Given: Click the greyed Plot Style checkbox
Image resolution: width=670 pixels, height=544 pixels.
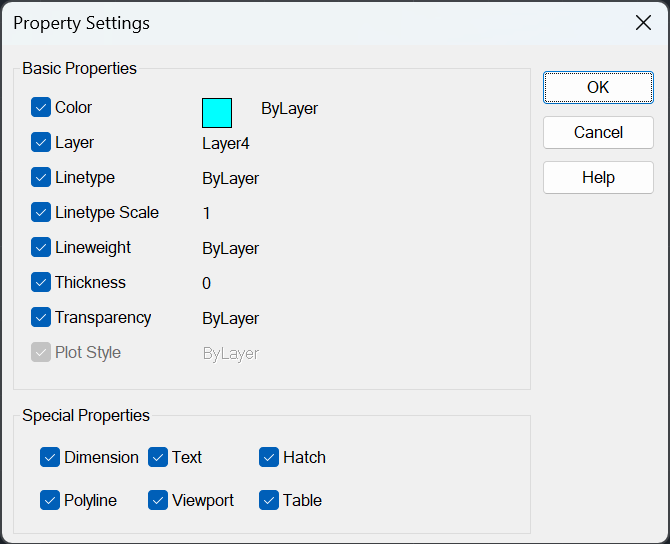Looking at the screenshot, I should tap(41, 353).
